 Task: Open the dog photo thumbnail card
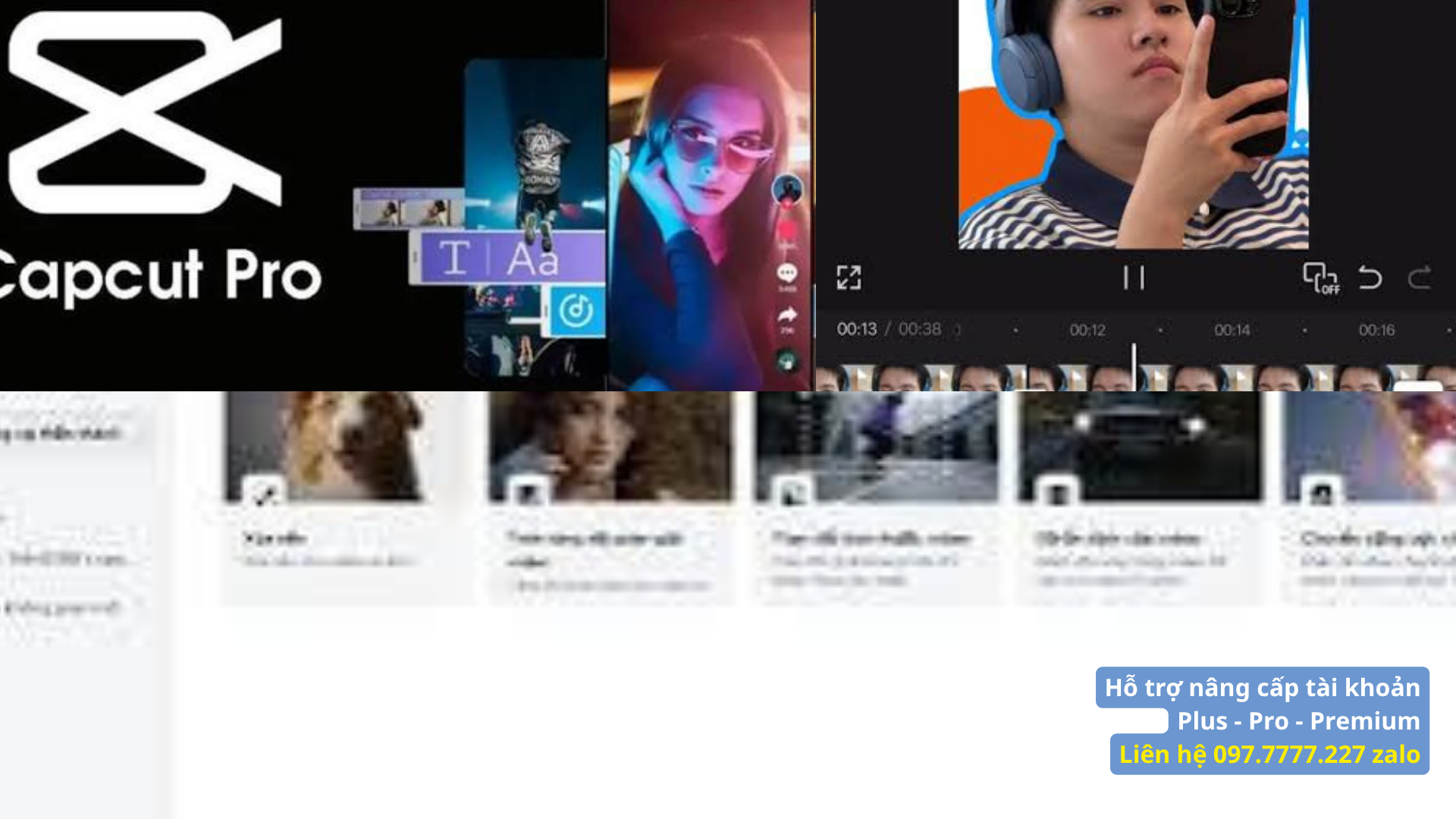pos(328,446)
